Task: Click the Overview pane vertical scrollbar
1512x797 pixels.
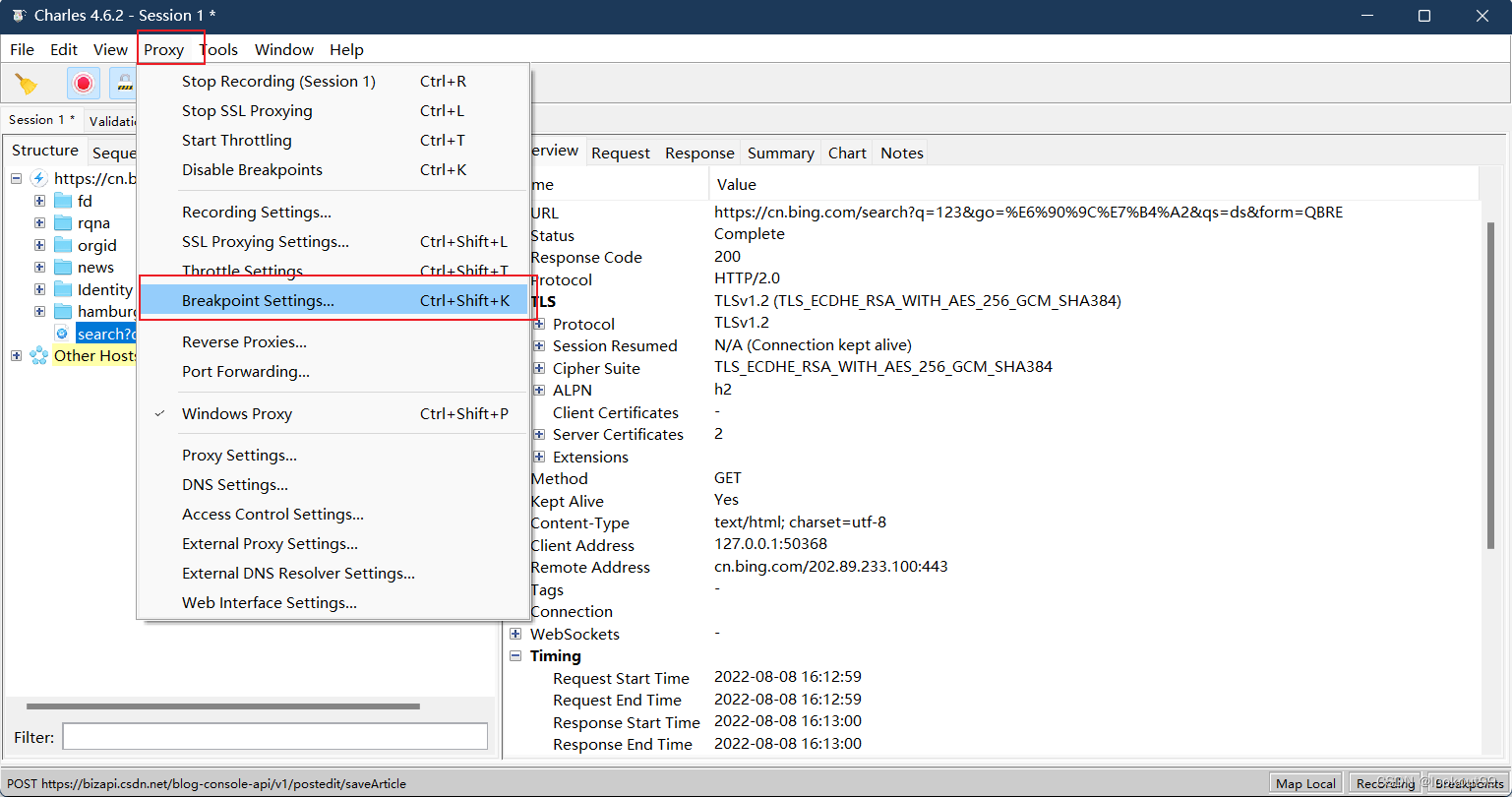Action: point(1490,384)
